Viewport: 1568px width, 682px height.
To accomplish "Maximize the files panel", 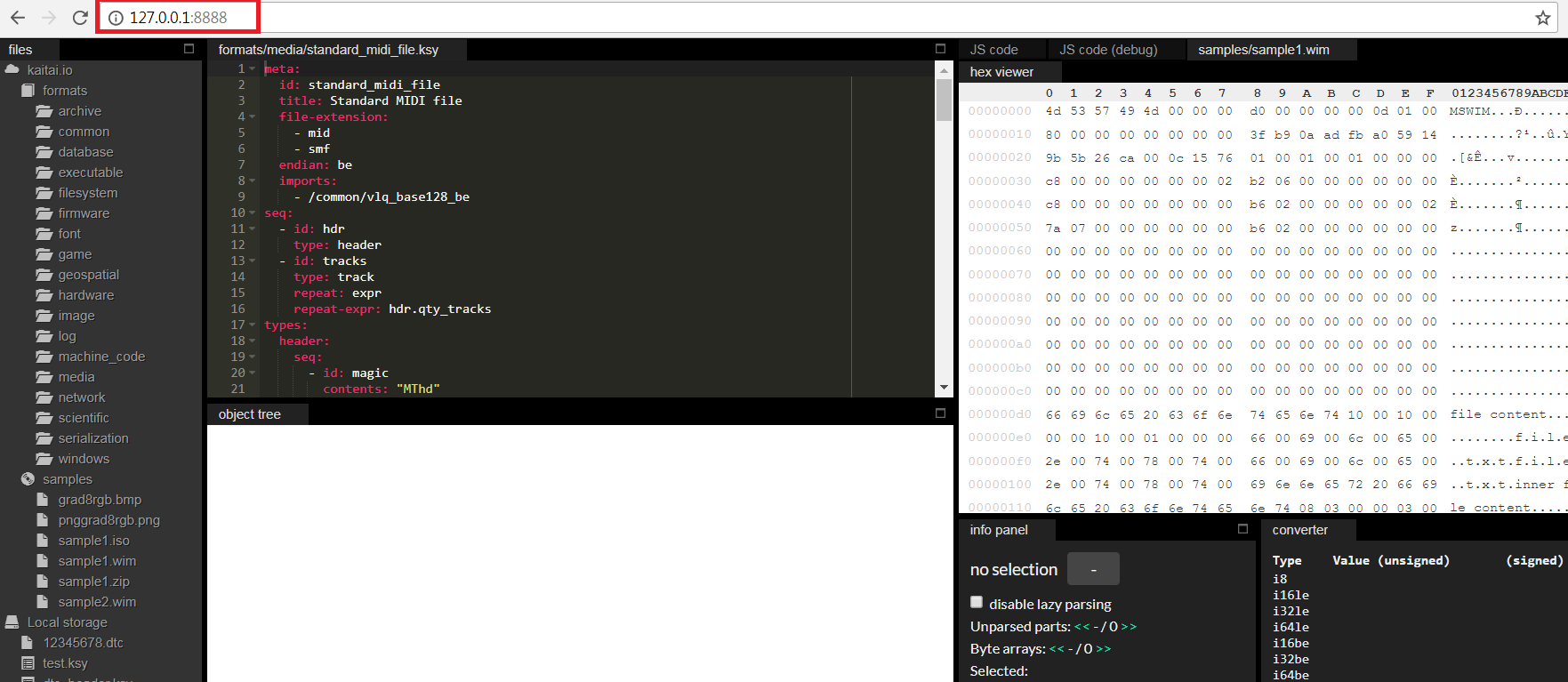I will tap(189, 49).
